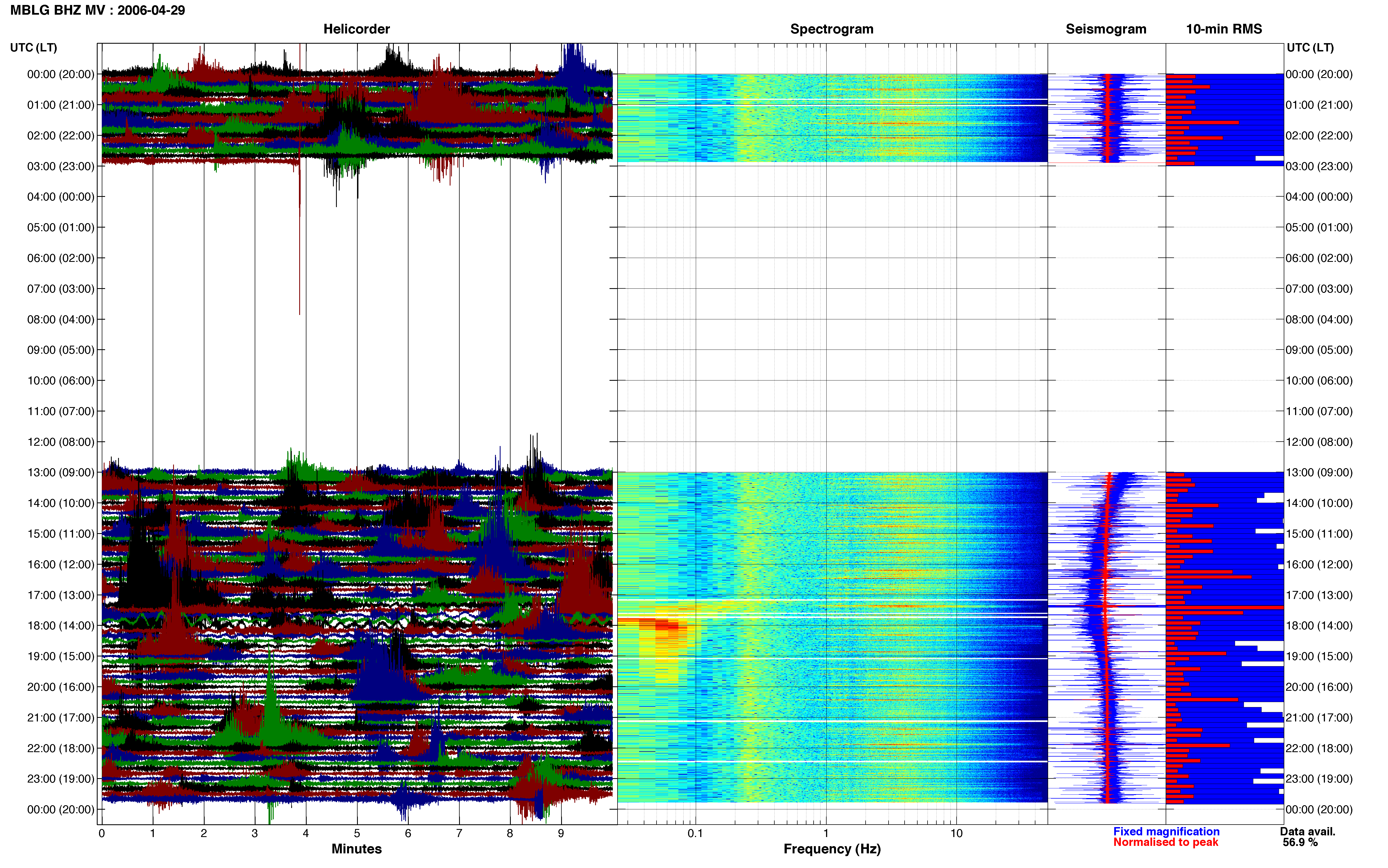Select the 10-min RMS panel heading

click(1224, 29)
